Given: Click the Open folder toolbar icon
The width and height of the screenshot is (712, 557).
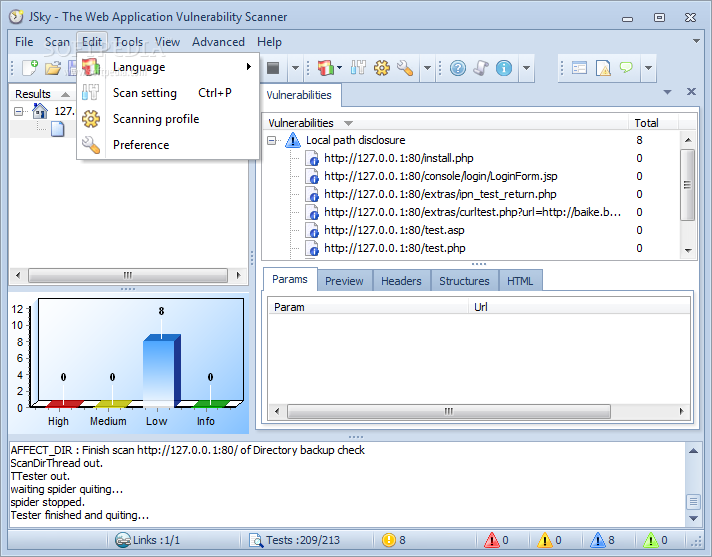Looking at the screenshot, I should 53,68.
